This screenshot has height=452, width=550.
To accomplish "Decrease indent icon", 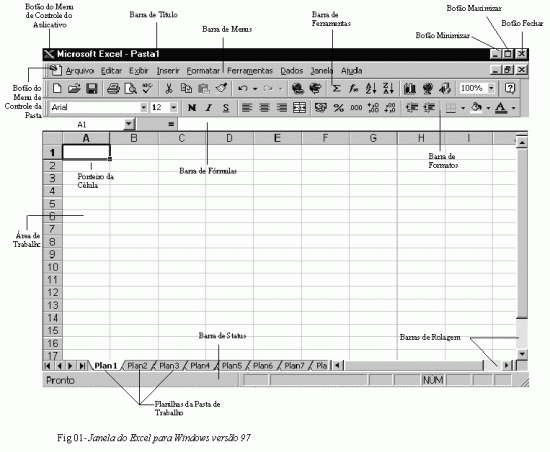I will click(412, 108).
